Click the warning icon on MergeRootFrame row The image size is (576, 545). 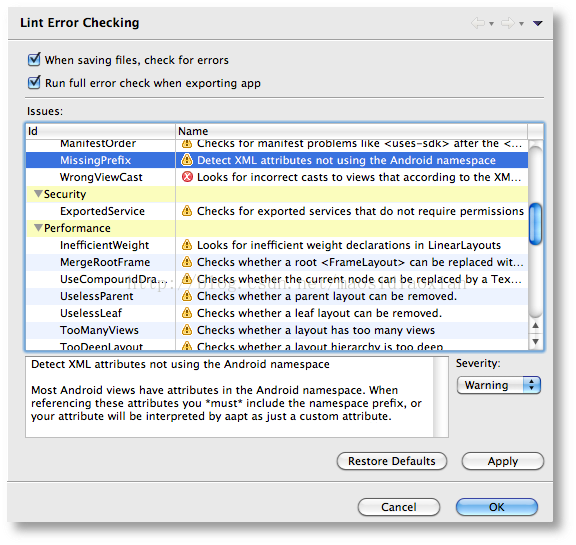click(x=187, y=262)
